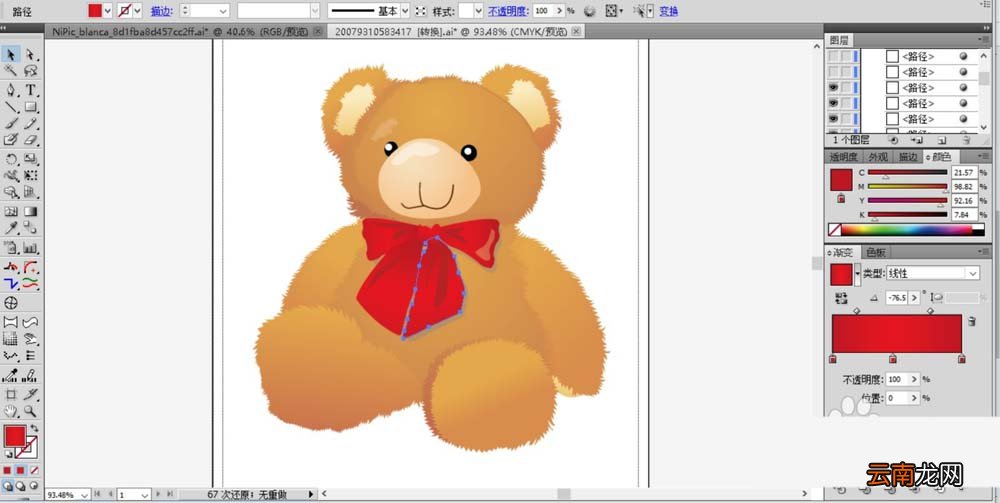Set paint mode to None
1000x503 pixels.
pyautogui.click(x=34, y=470)
